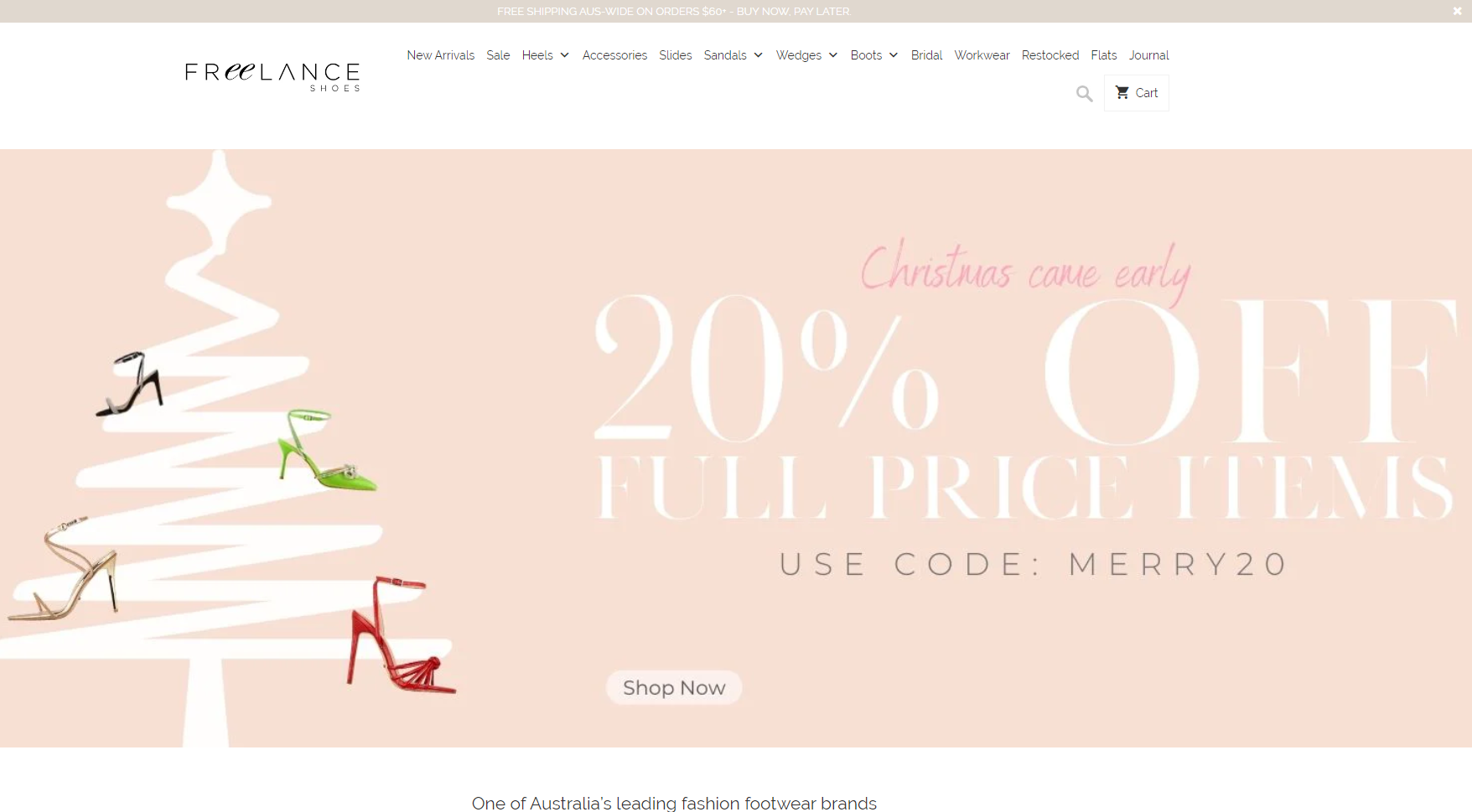Open the Bridal collection link
The image size is (1472, 812).
pos(926,55)
